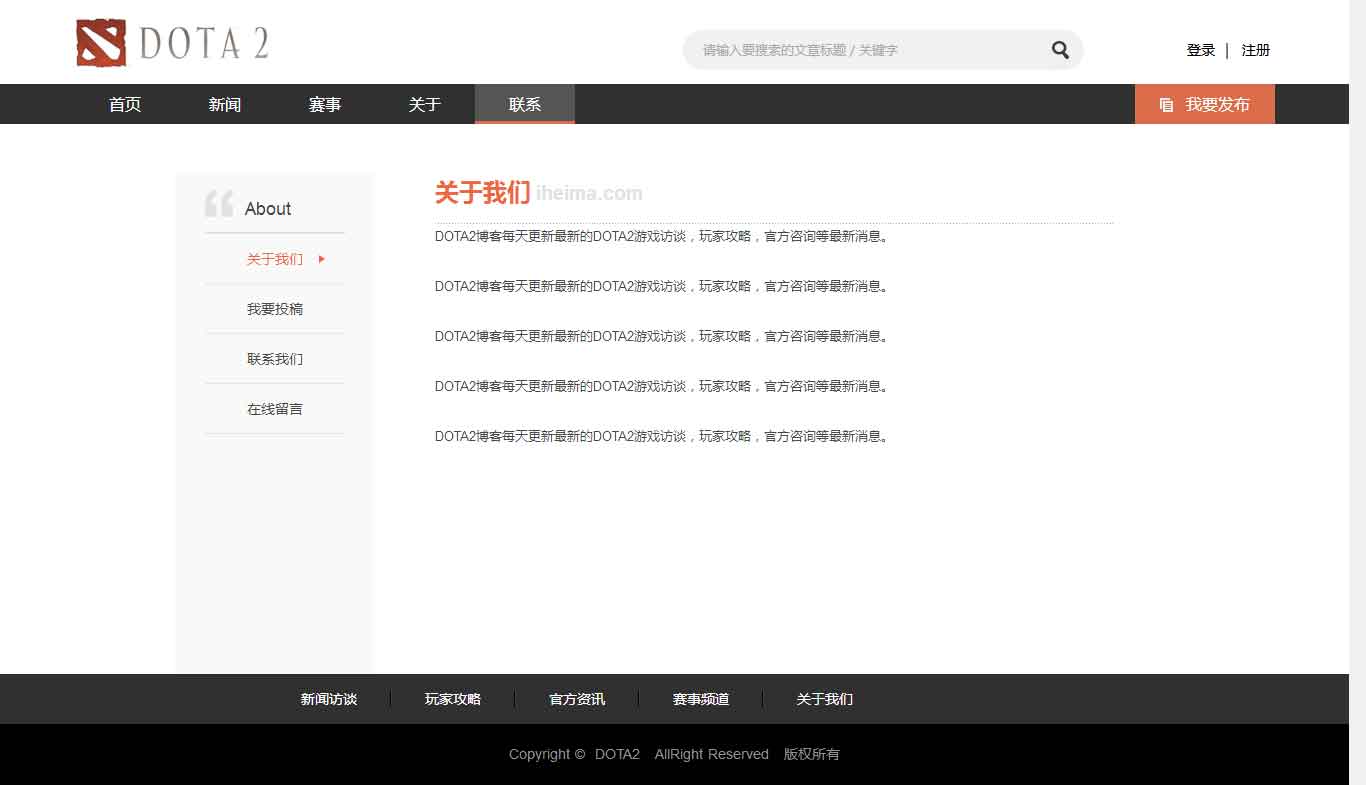Choose 在线留言 in the sidebar

275,409
